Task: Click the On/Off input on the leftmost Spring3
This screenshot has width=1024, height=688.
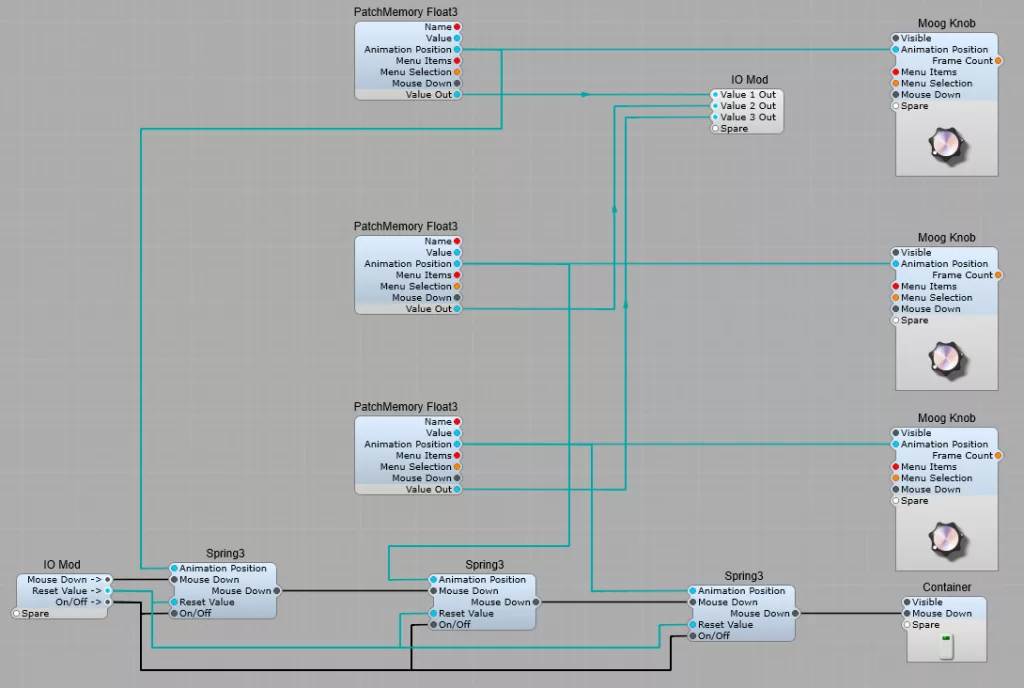Action: 174,613
